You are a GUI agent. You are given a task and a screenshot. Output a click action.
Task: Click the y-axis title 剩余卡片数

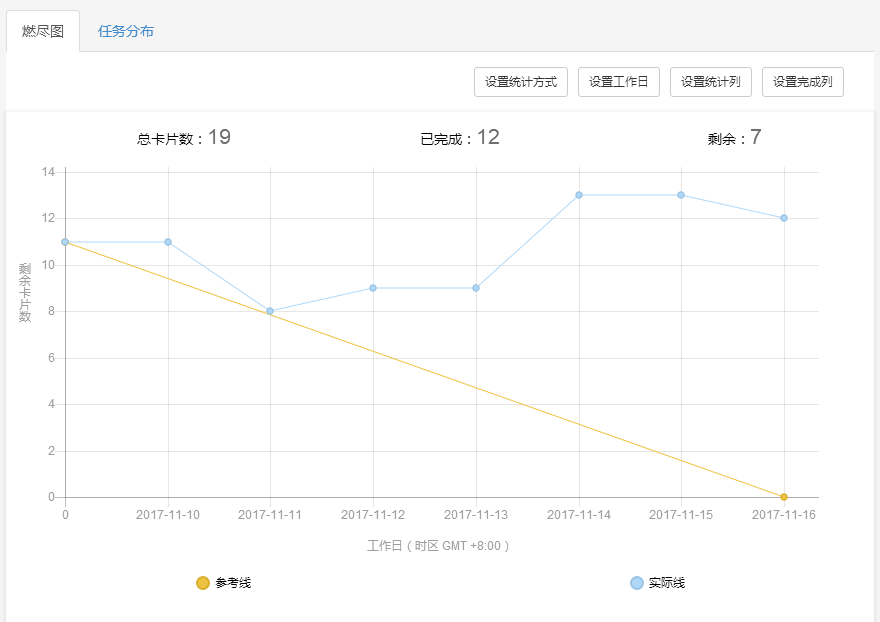pyautogui.click(x=25, y=292)
